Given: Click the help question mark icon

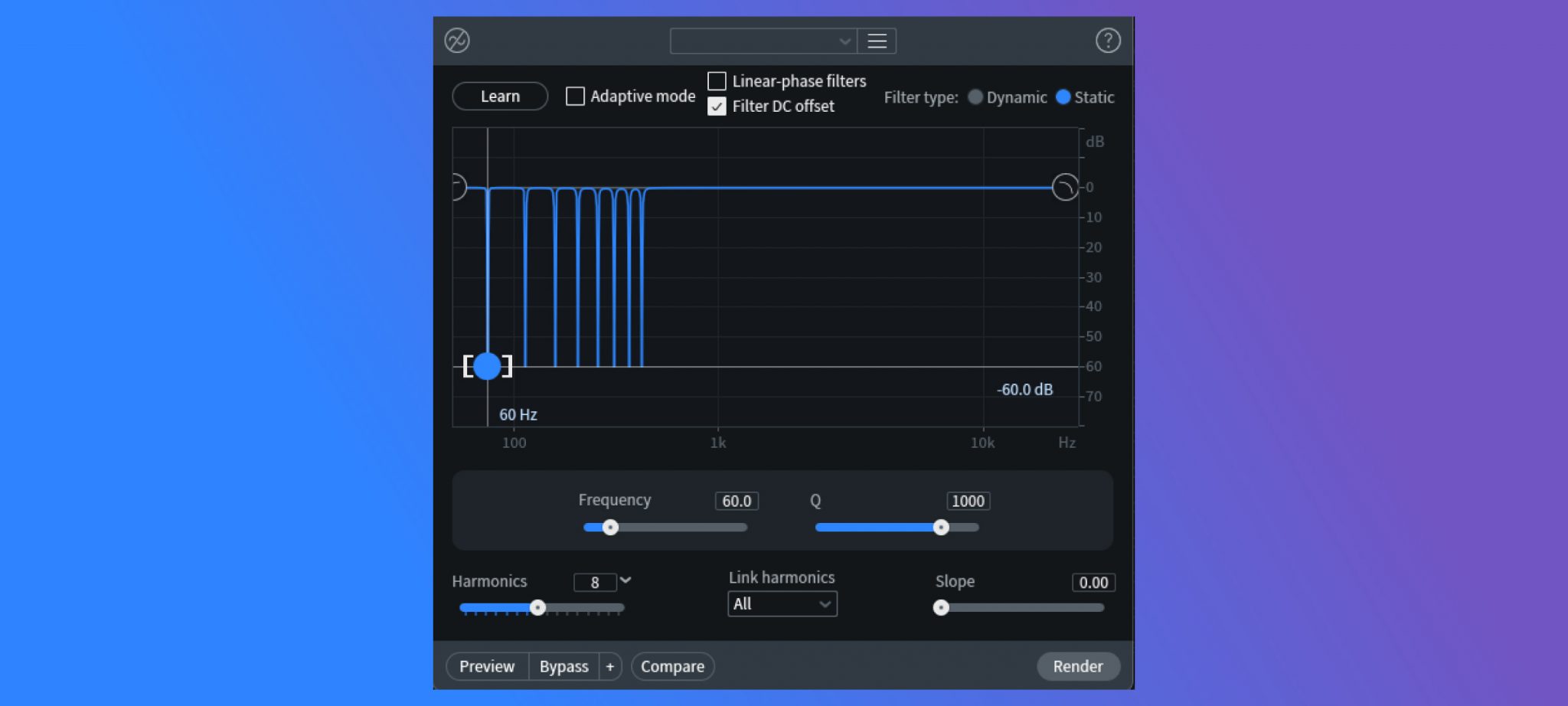Looking at the screenshot, I should tap(1107, 41).
